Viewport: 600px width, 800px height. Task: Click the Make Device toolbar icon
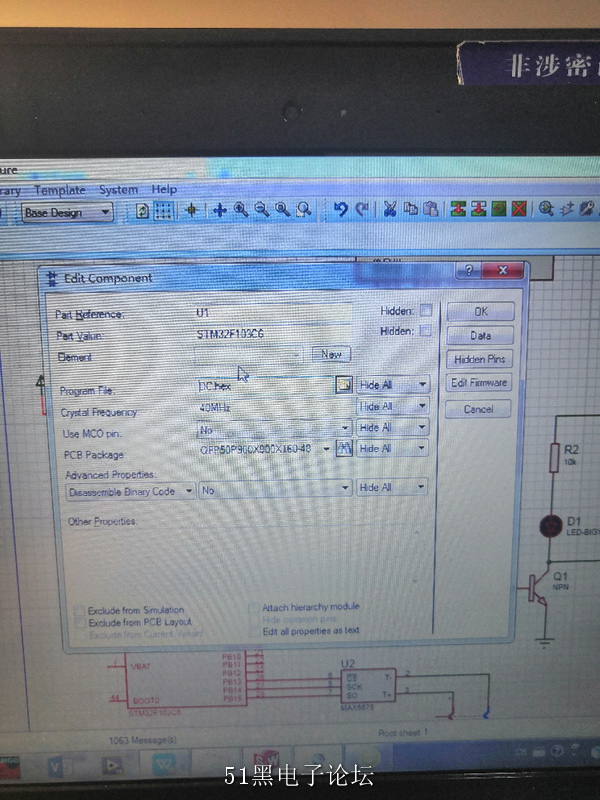coord(567,208)
